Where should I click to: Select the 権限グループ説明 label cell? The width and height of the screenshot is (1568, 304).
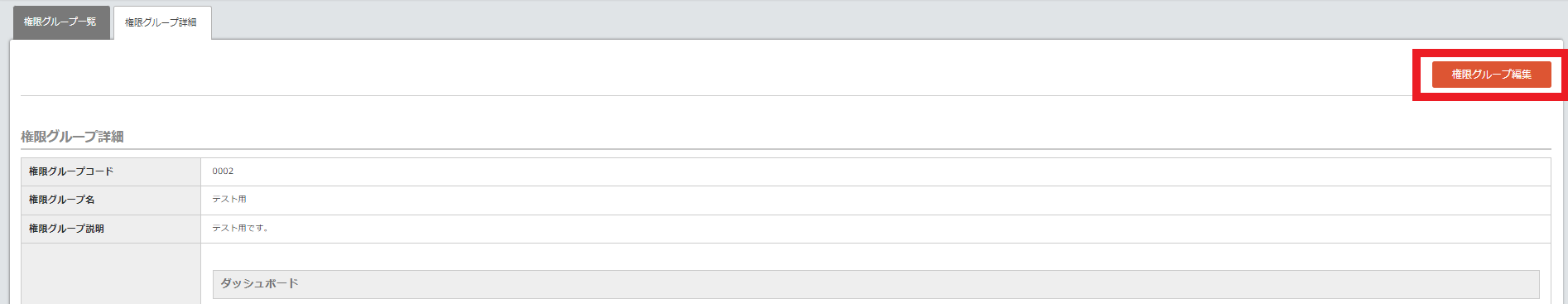pos(111,229)
